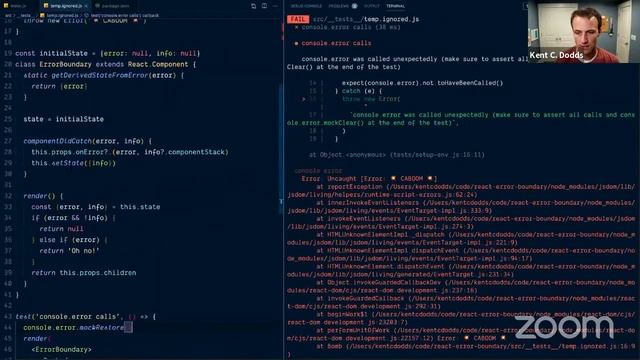The height and width of the screenshot is (360, 640).
Task: Click 'static getDerivedStateFromError(error)' line
Action: [104, 76]
